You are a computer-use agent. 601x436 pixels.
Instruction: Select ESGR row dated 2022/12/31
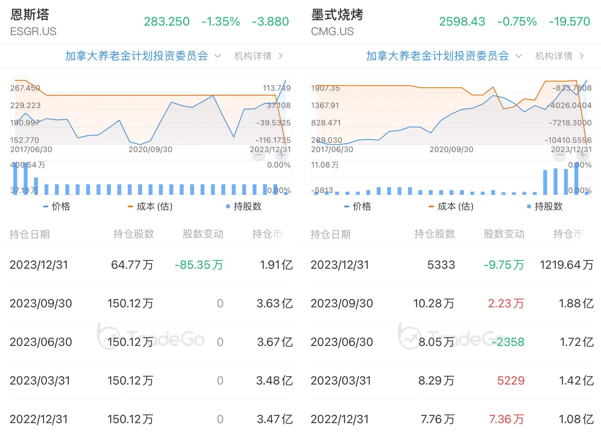(x=151, y=419)
